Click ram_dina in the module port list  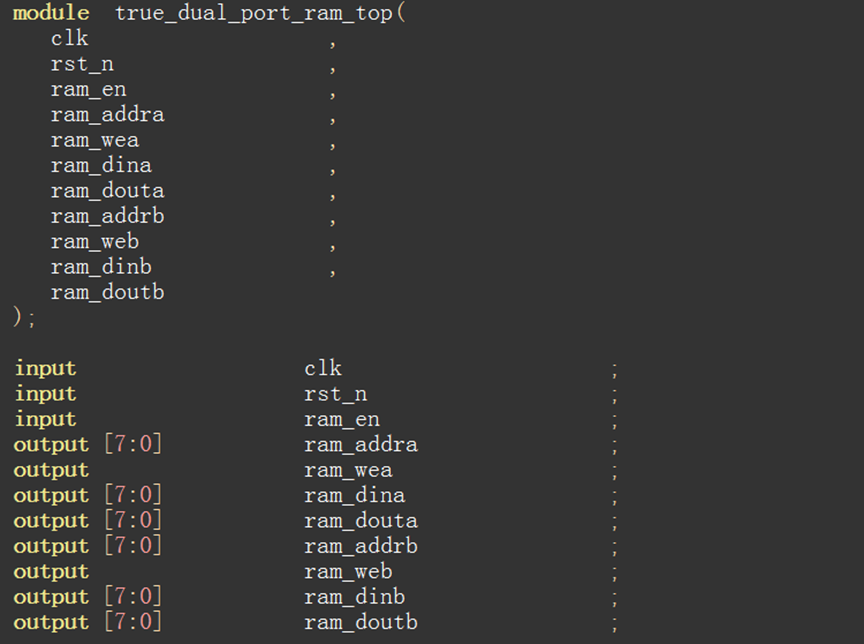coord(101,165)
